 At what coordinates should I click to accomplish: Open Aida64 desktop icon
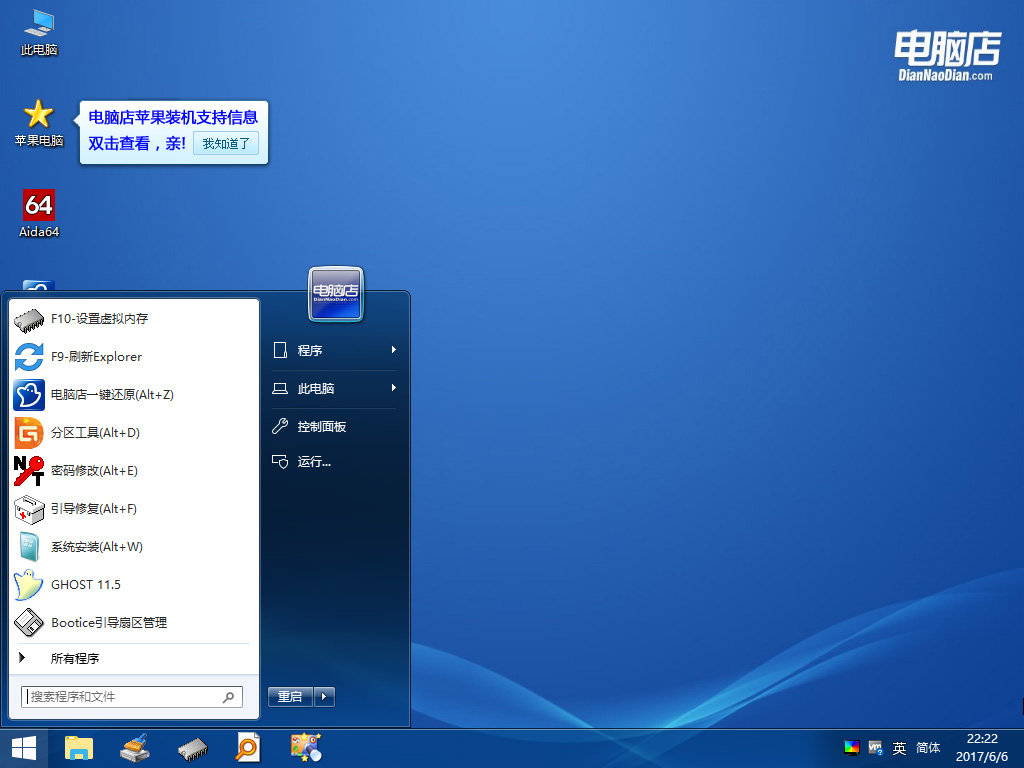pyautogui.click(x=39, y=214)
